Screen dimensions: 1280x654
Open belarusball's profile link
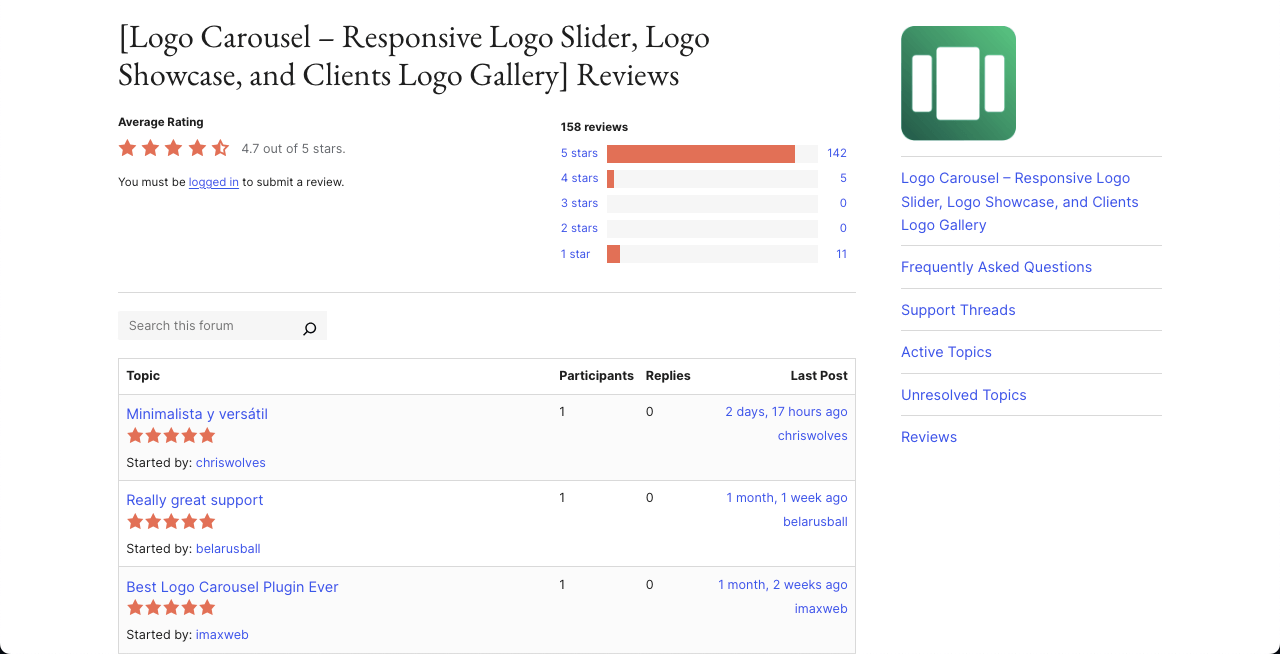228,548
